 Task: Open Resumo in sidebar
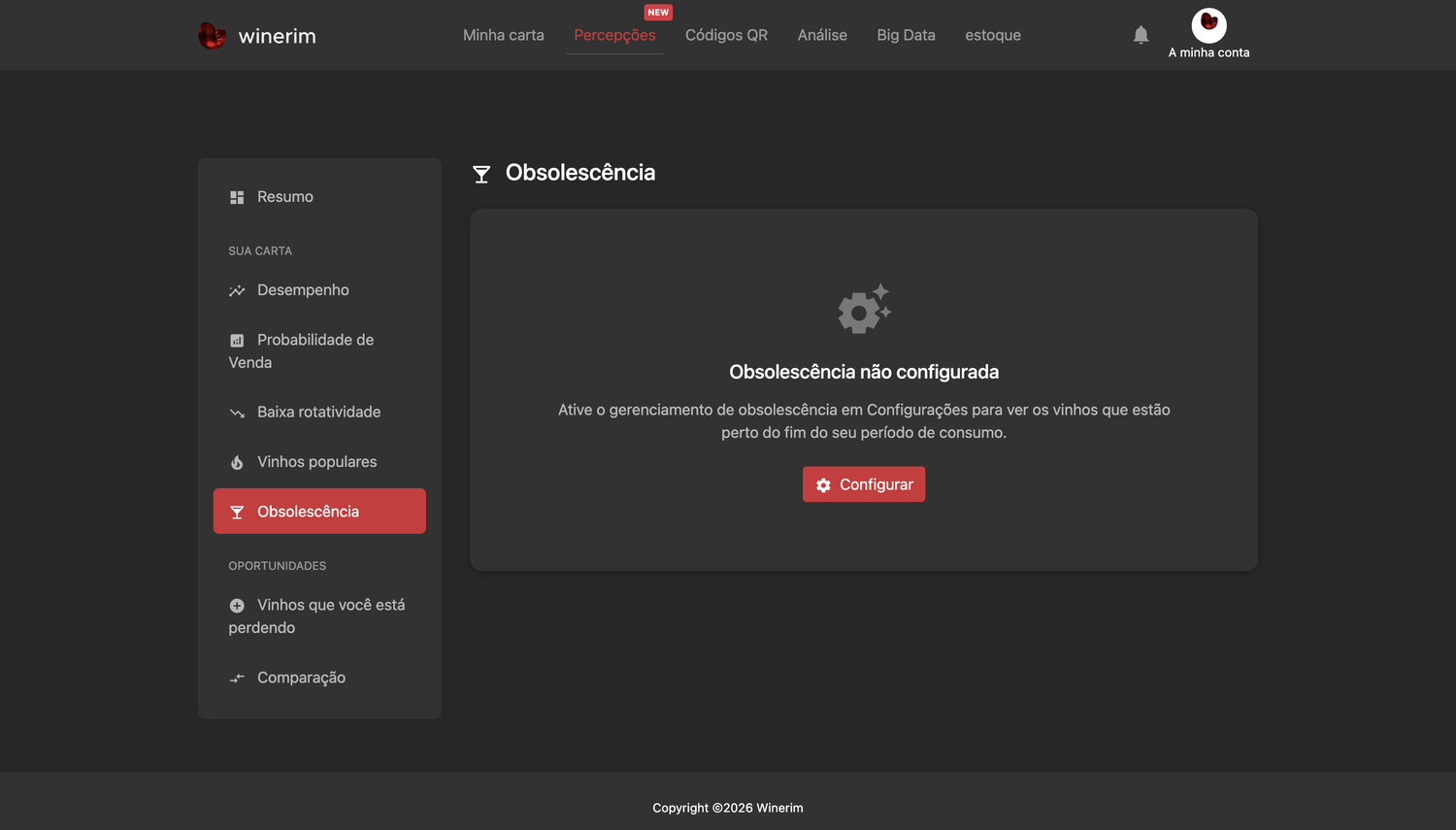click(319, 197)
